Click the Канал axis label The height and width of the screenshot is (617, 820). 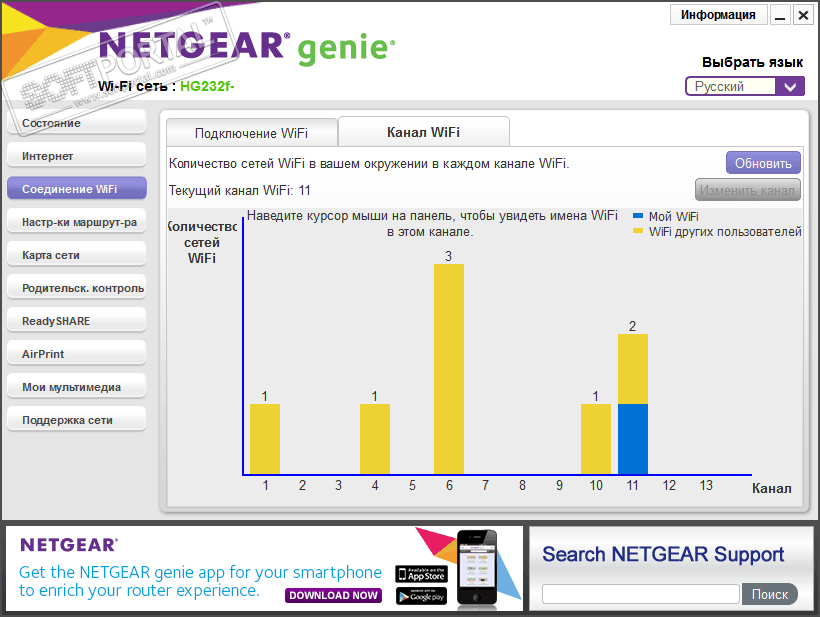pos(771,488)
